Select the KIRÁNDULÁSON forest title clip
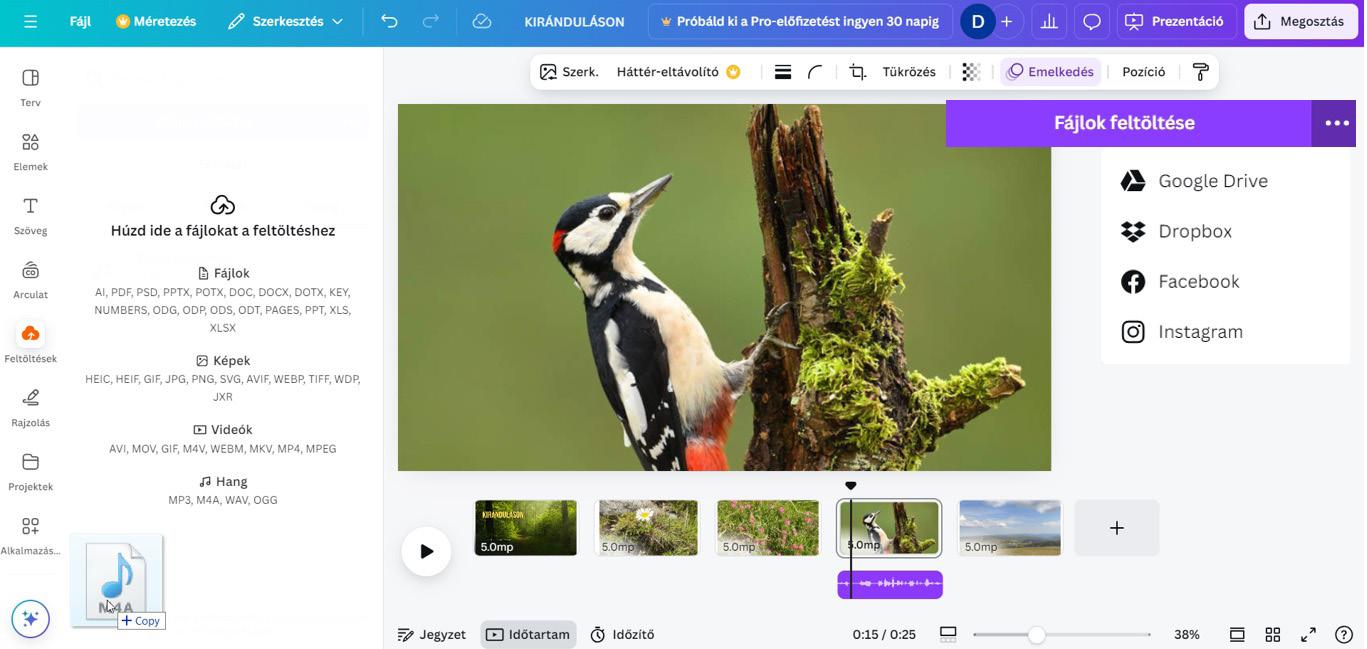The width and height of the screenshot is (1367, 649). coord(526,528)
